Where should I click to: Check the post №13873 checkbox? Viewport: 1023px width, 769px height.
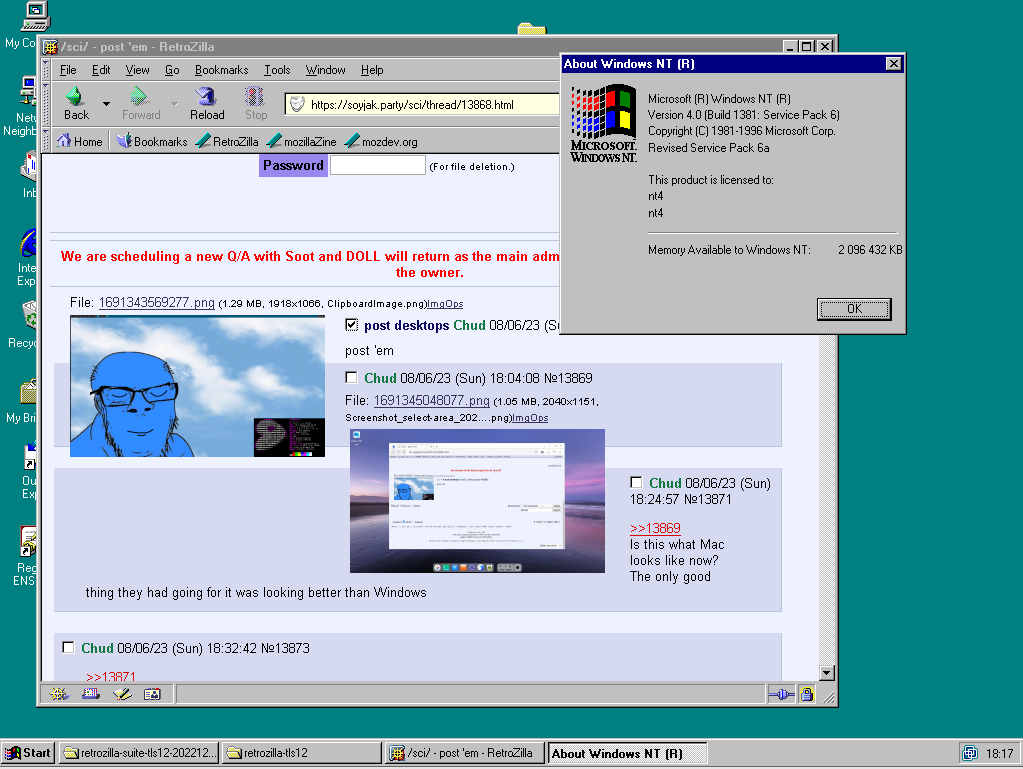click(x=68, y=647)
